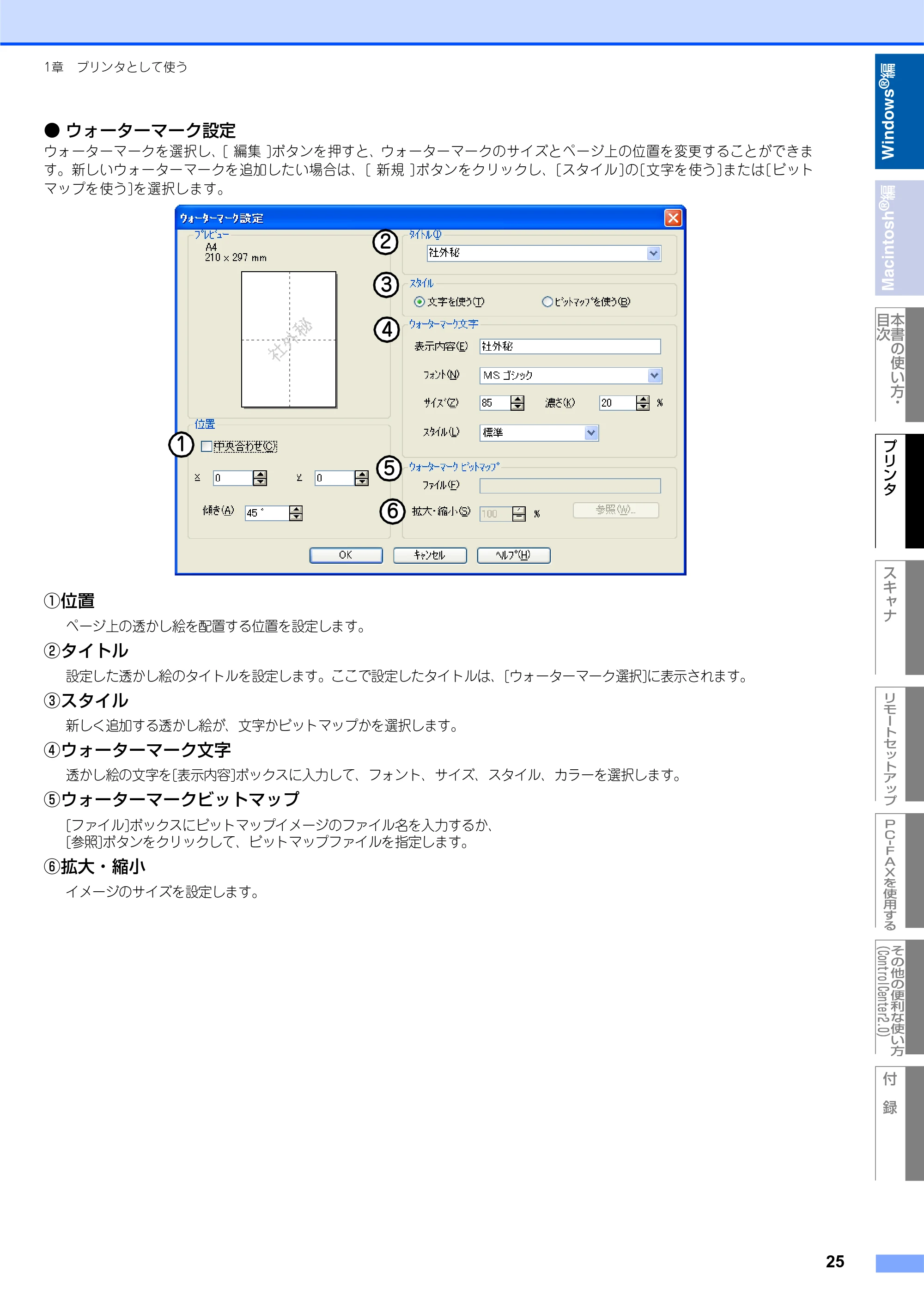Viewport: 924px width, 1308px height.
Task: Click the ファイル path field
Action: pyautogui.click(x=570, y=486)
